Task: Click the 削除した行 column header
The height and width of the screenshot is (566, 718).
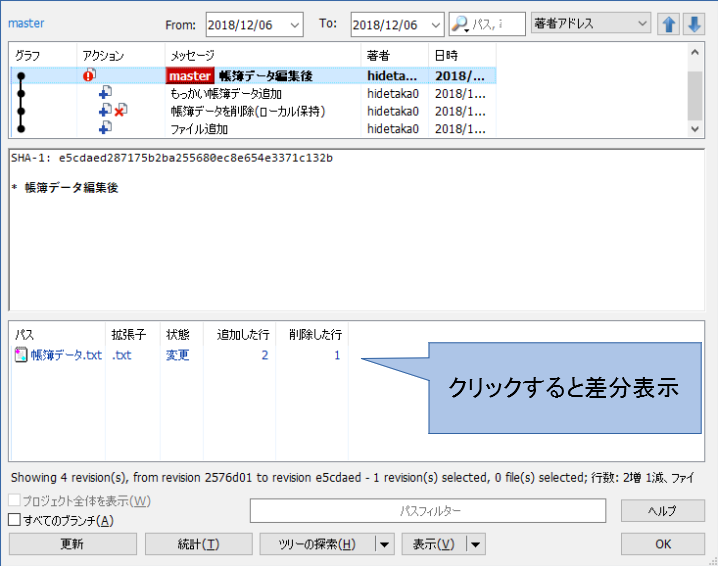Action: 312,335
